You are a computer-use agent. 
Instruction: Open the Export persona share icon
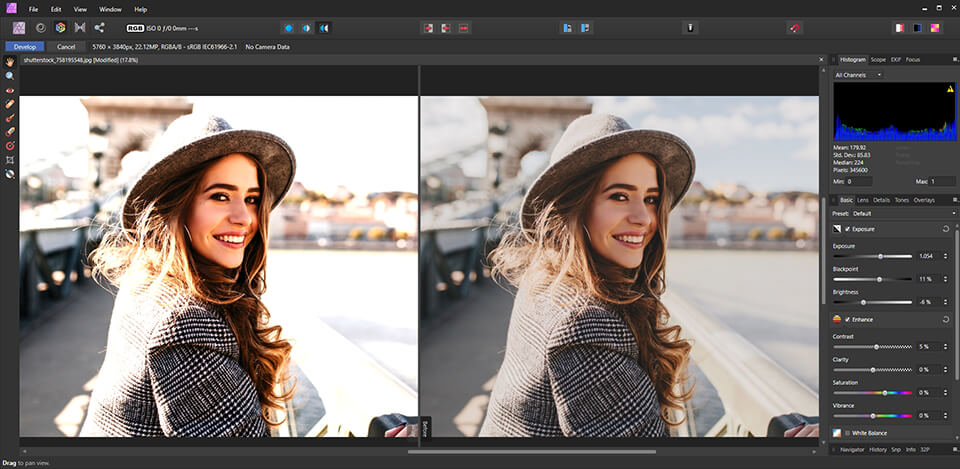point(99,28)
